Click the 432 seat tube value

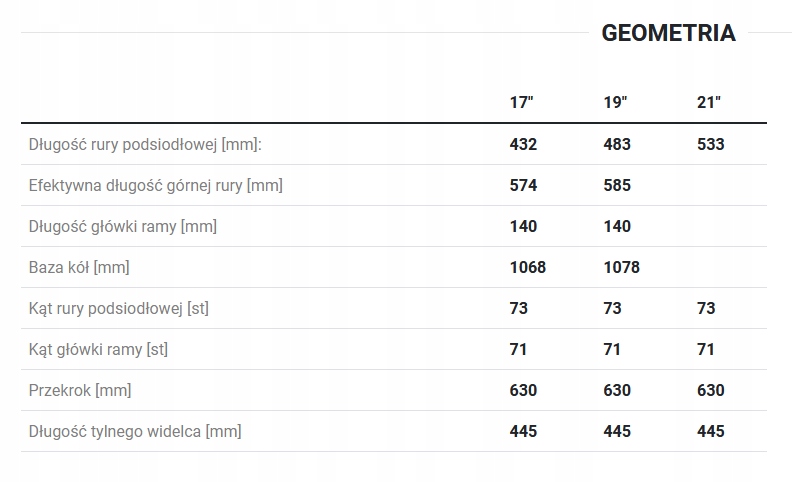point(523,144)
